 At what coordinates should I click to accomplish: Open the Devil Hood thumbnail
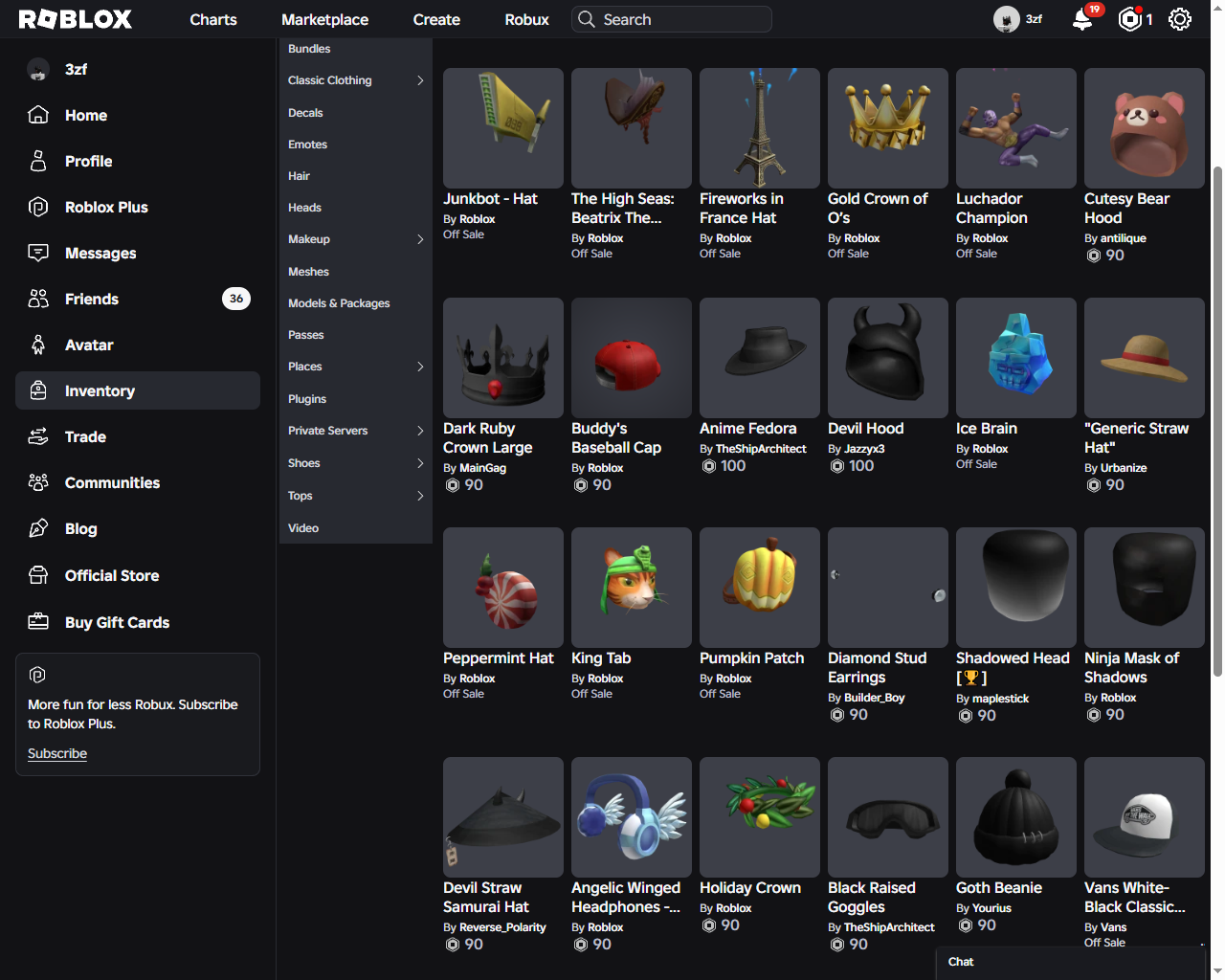[888, 358]
